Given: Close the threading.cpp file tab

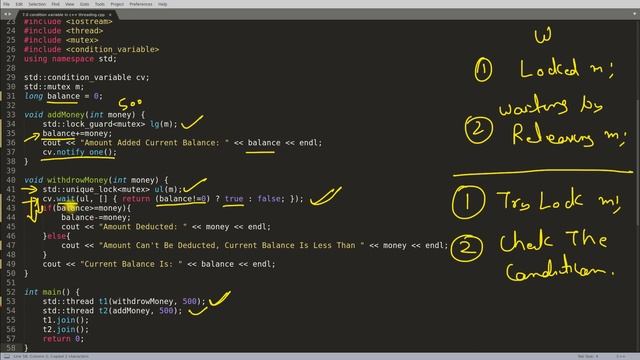Looking at the screenshot, I should tap(110, 15).
